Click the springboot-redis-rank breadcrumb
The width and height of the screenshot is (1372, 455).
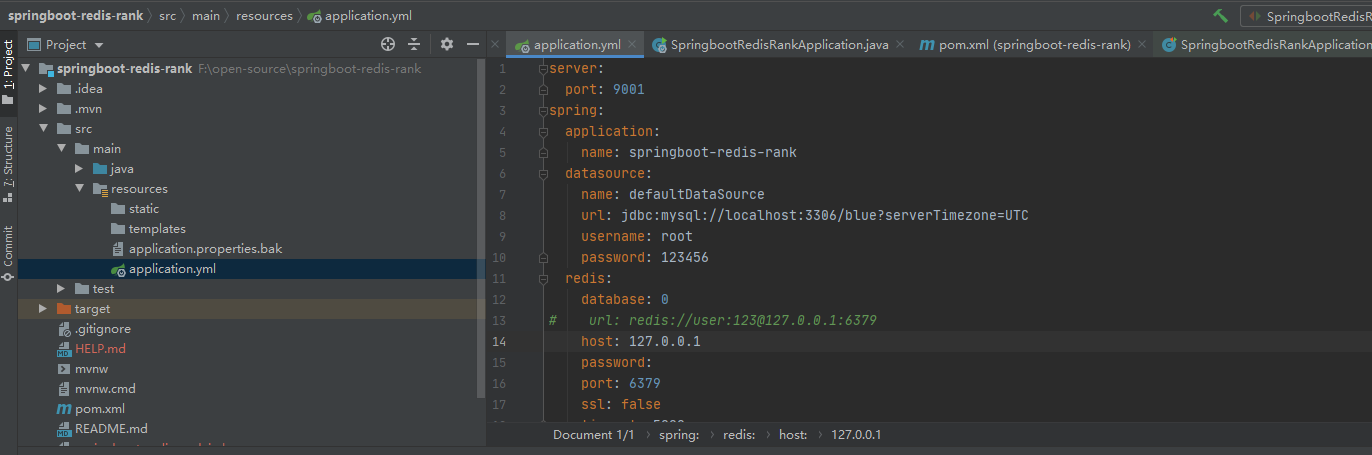click(75, 16)
